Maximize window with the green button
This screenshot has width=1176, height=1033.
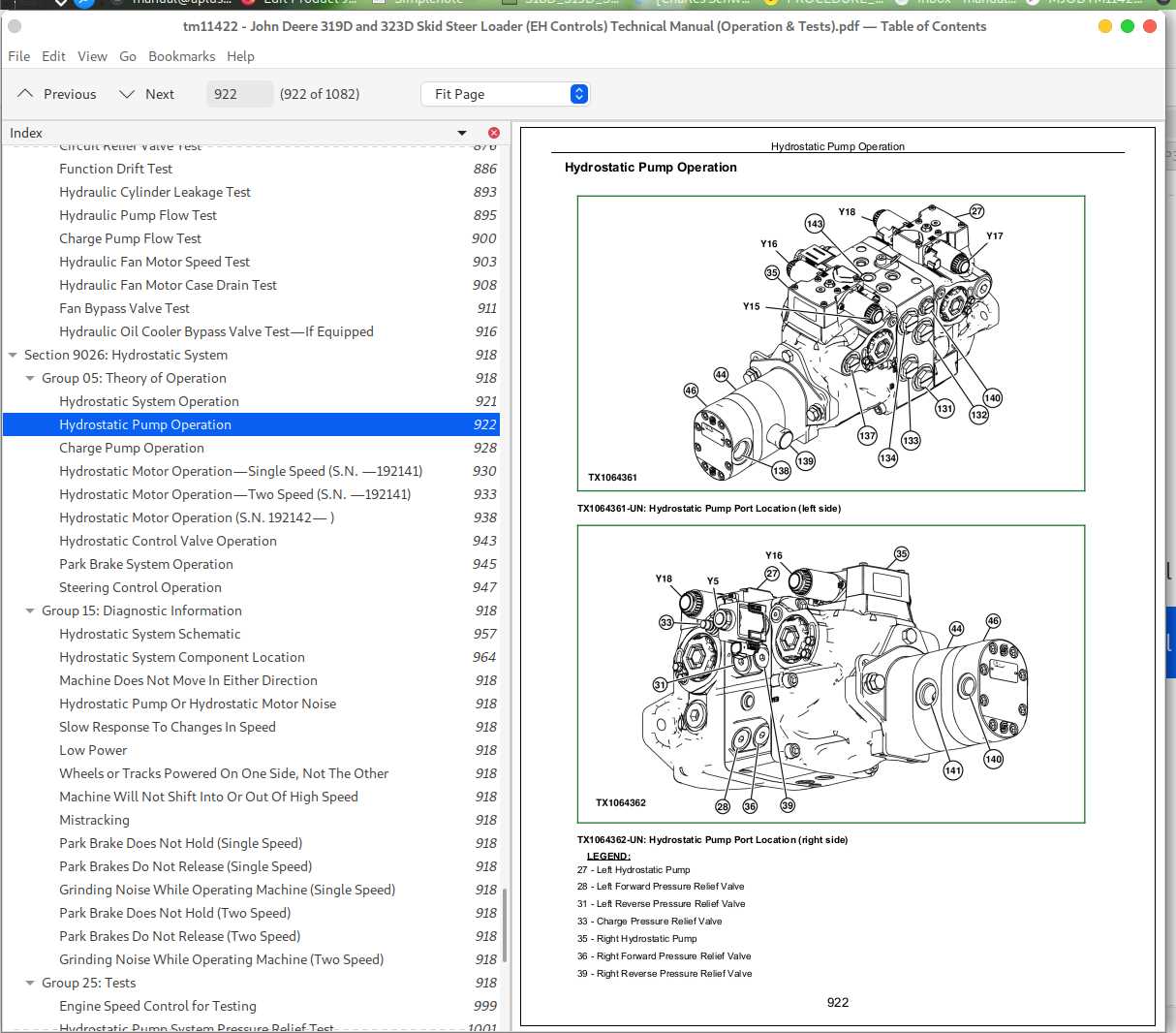1128,26
